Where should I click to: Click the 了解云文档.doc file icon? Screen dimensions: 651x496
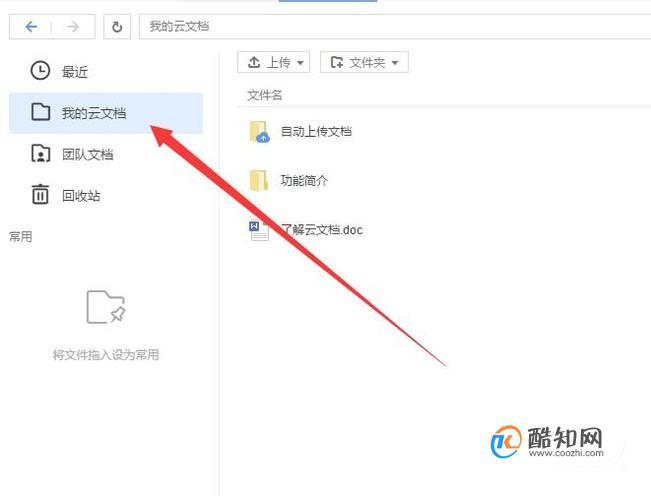(259, 230)
